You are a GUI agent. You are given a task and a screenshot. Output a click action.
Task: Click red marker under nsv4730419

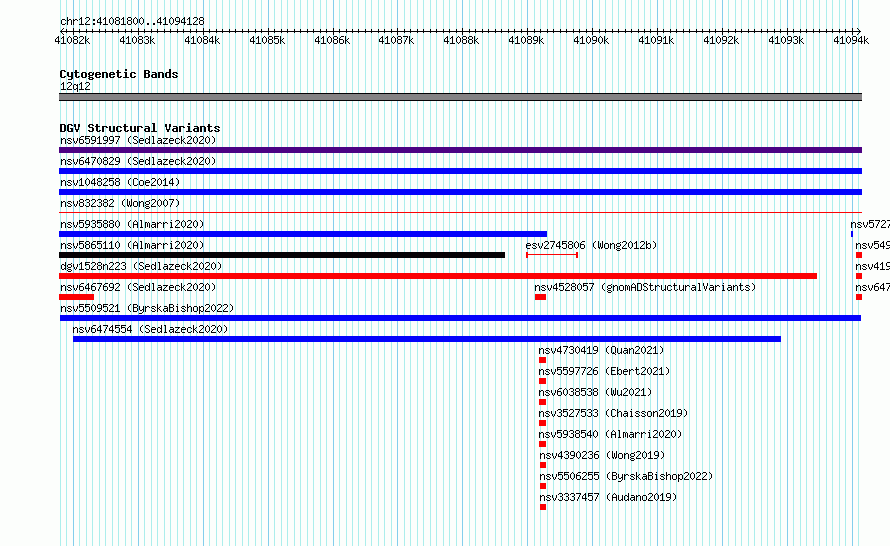click(x=543, y=360)
